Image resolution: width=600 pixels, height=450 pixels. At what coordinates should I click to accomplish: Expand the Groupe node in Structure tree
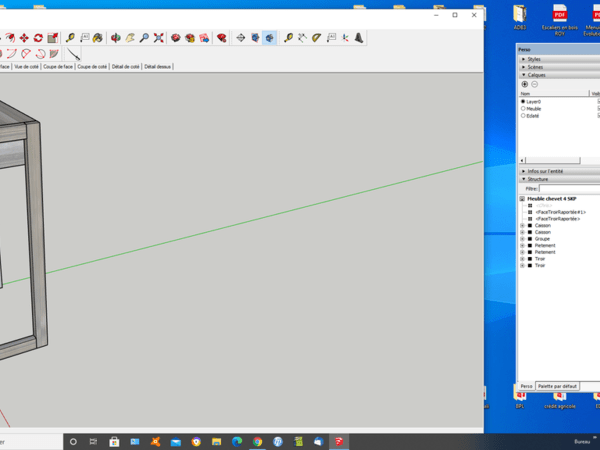(522, 239)
